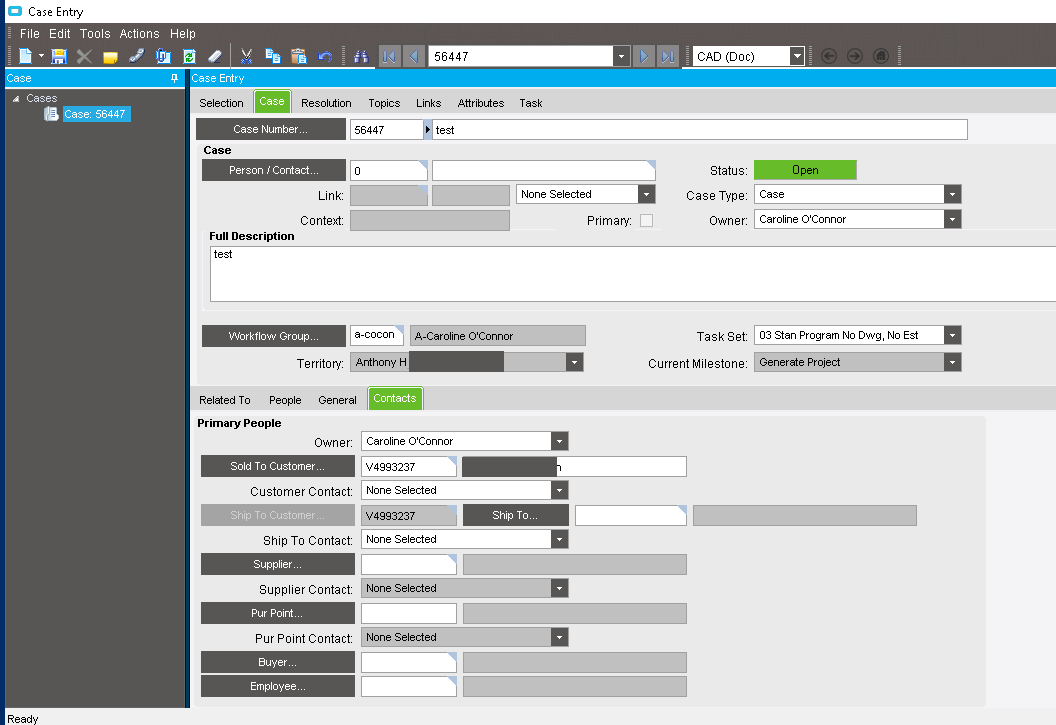Open the Tools menu

point(95,34)
